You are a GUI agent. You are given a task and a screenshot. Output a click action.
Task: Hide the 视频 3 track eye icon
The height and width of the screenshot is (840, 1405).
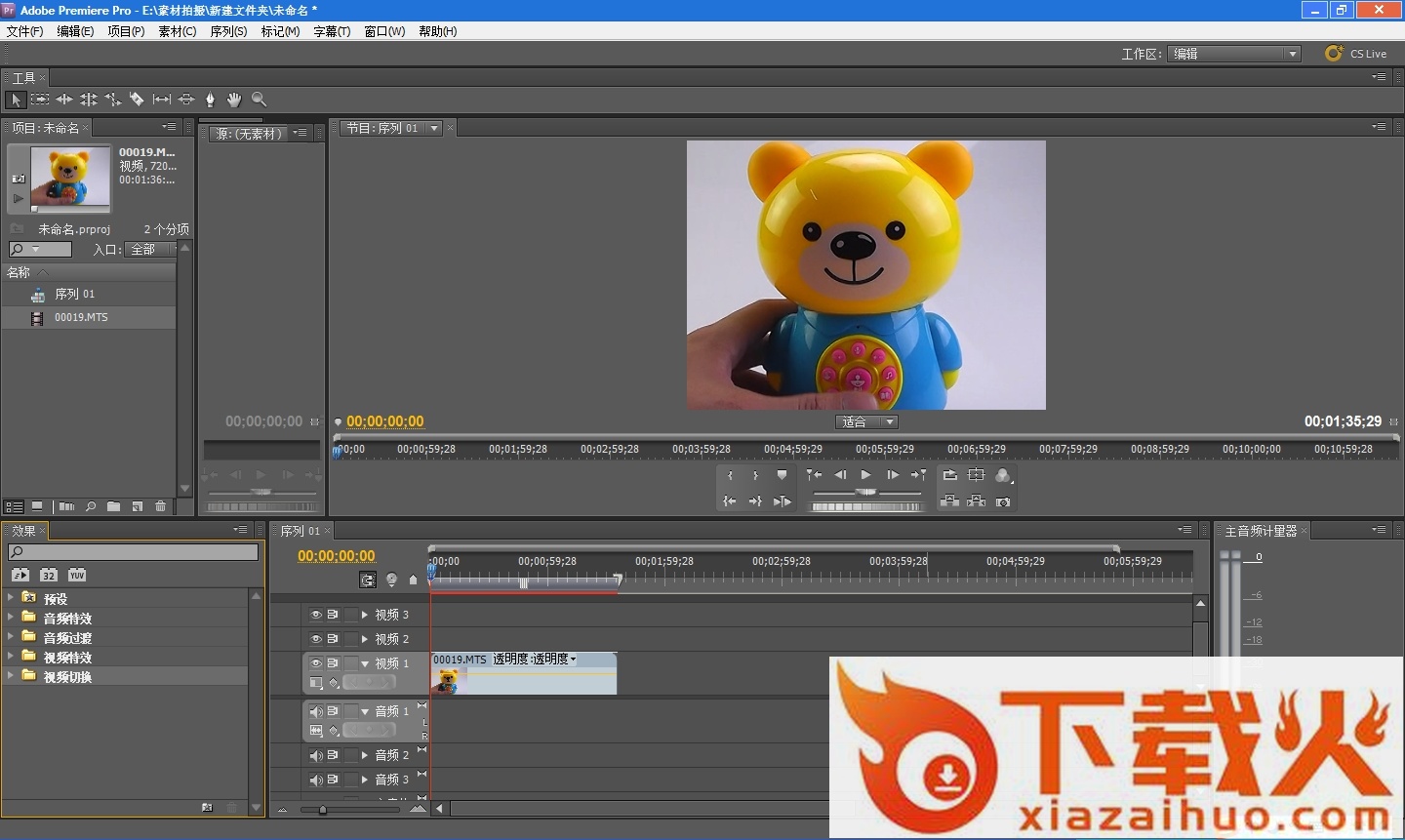coord(316,615)
